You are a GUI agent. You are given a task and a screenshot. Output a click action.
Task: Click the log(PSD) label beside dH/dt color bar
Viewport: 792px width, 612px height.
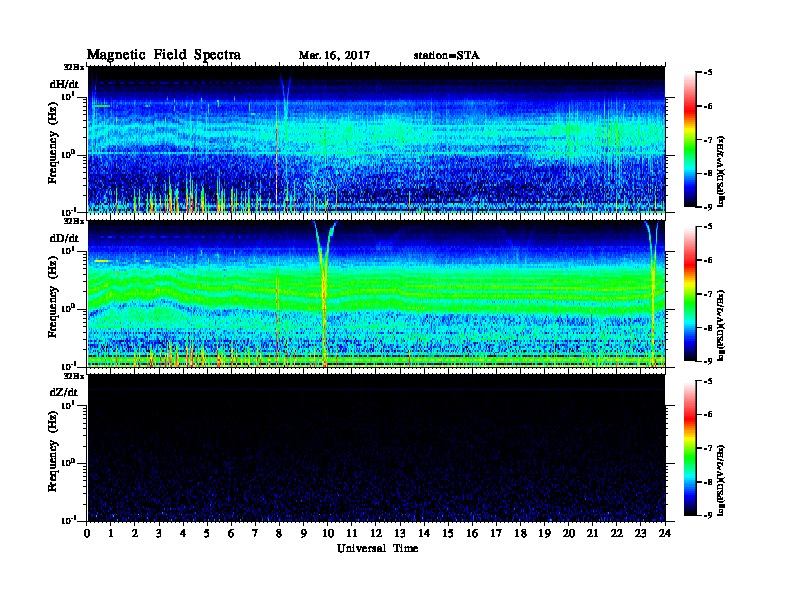(x=721, y=172)
